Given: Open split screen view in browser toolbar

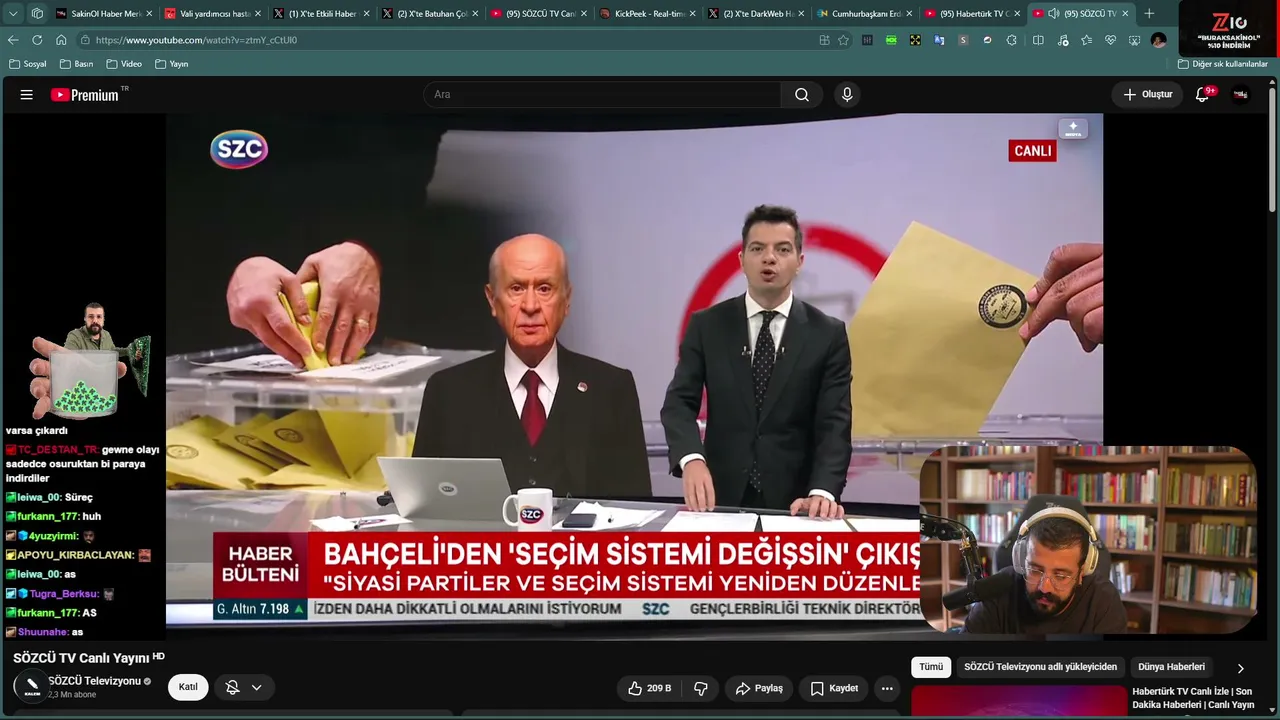Looking at the screenshot, I should point(1038,40).
